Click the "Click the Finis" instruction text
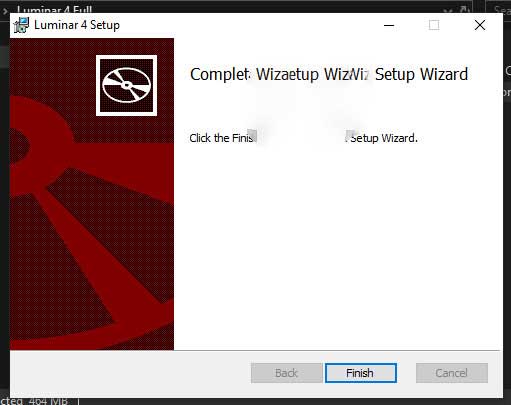Screen dimensions: 511x405 (x=221, y=138)
